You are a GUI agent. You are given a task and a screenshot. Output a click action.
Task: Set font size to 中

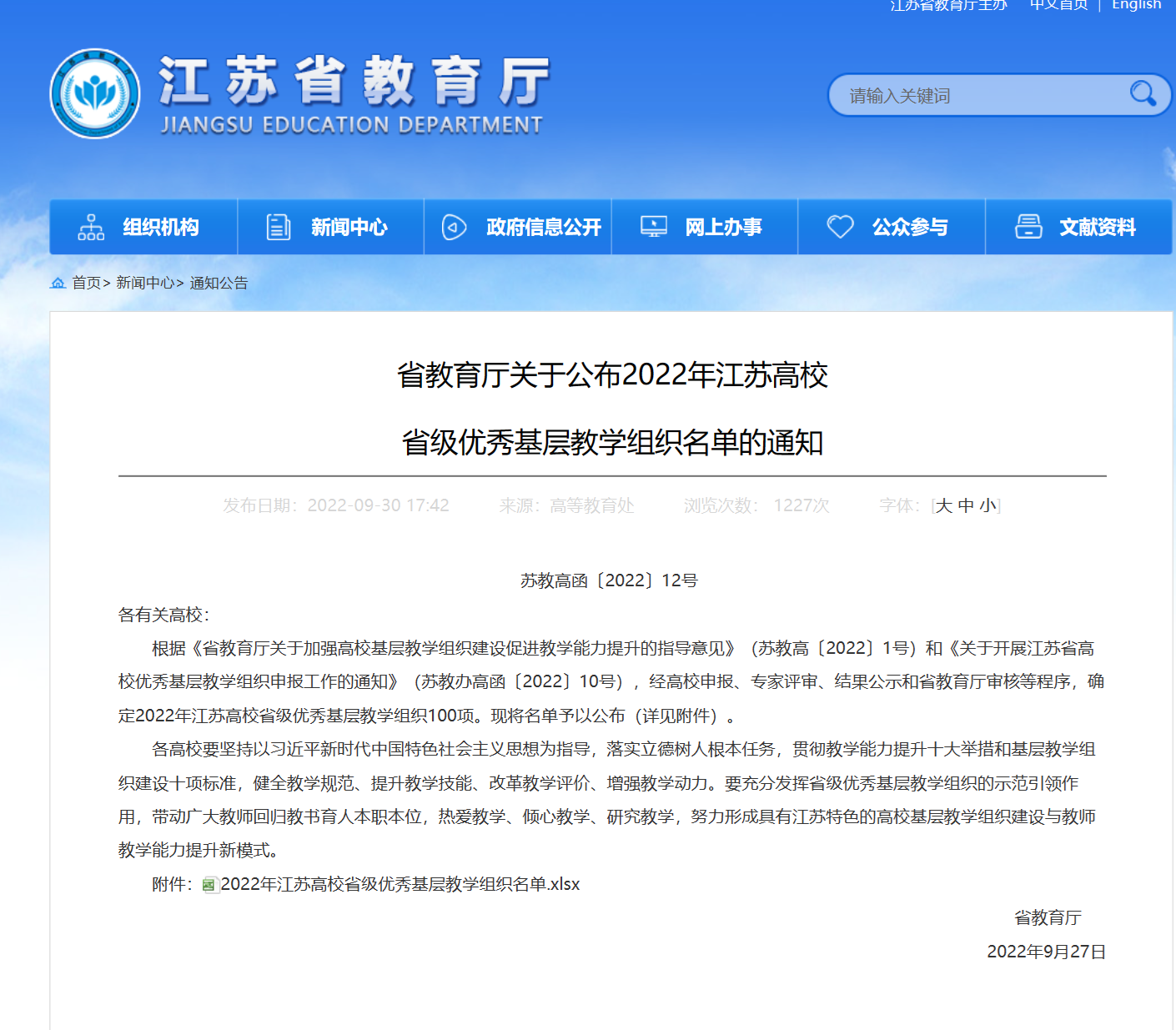pos(966,505)
